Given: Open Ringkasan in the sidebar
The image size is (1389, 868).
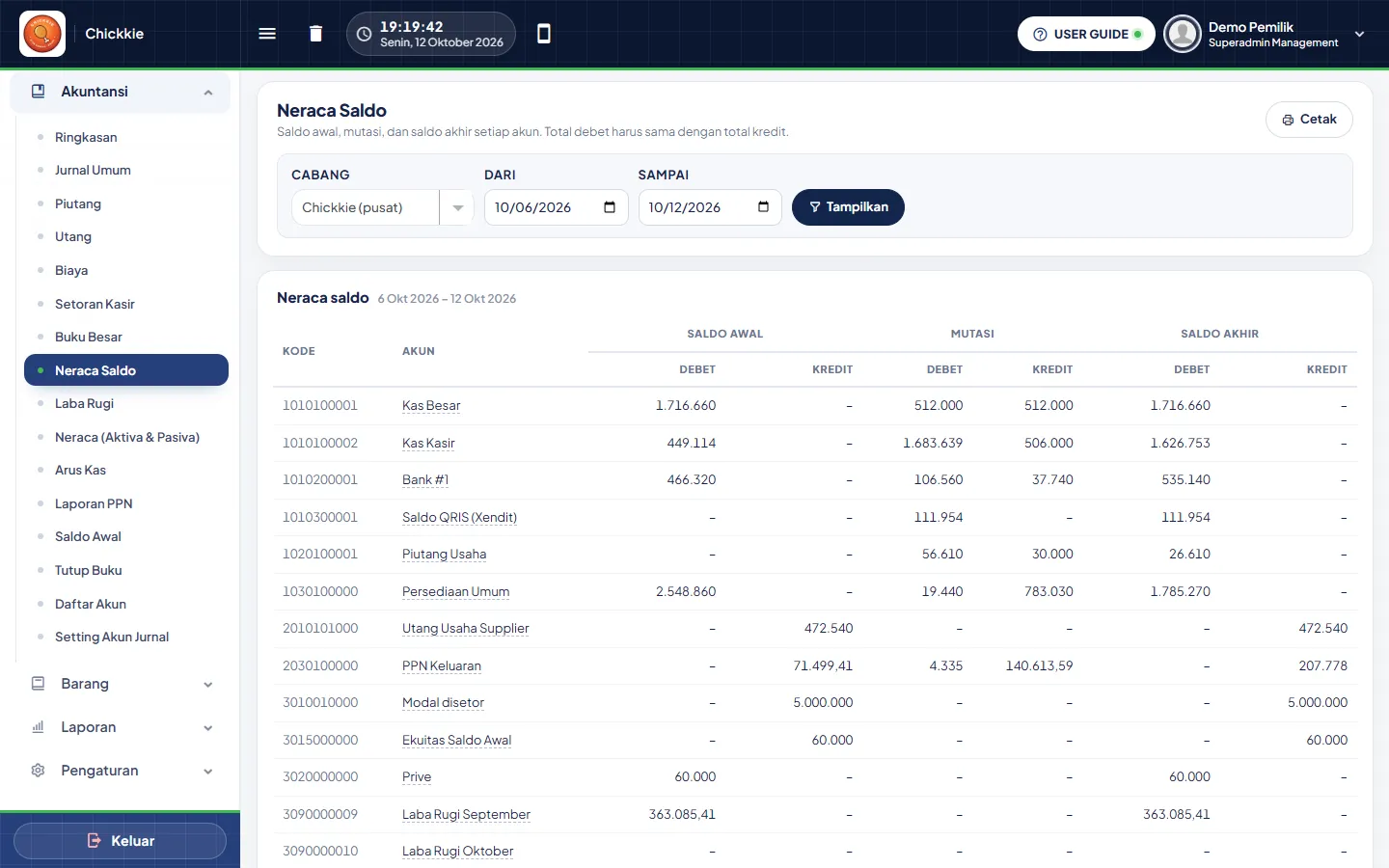Looking at the screenshot, I should click(86, 137).
